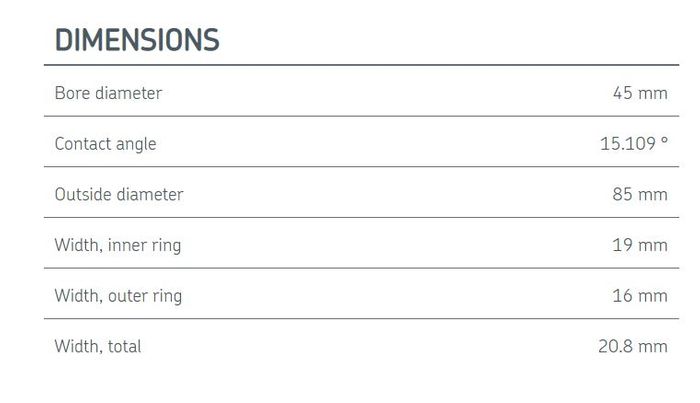Select the Bore diameter label

[x=108, y=93]
